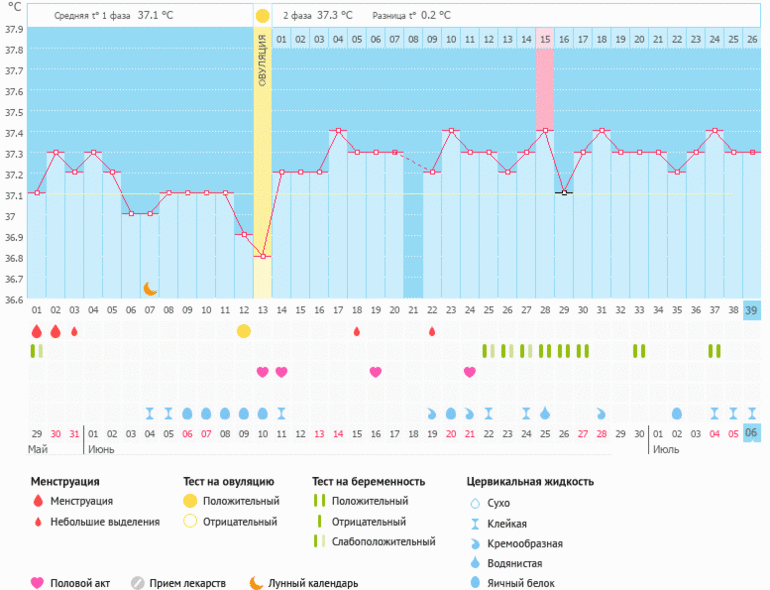Click the pink phase-2 day 15 column header
Image resolution: width=770 pixels, height=590 pixels.
[545, 39]
